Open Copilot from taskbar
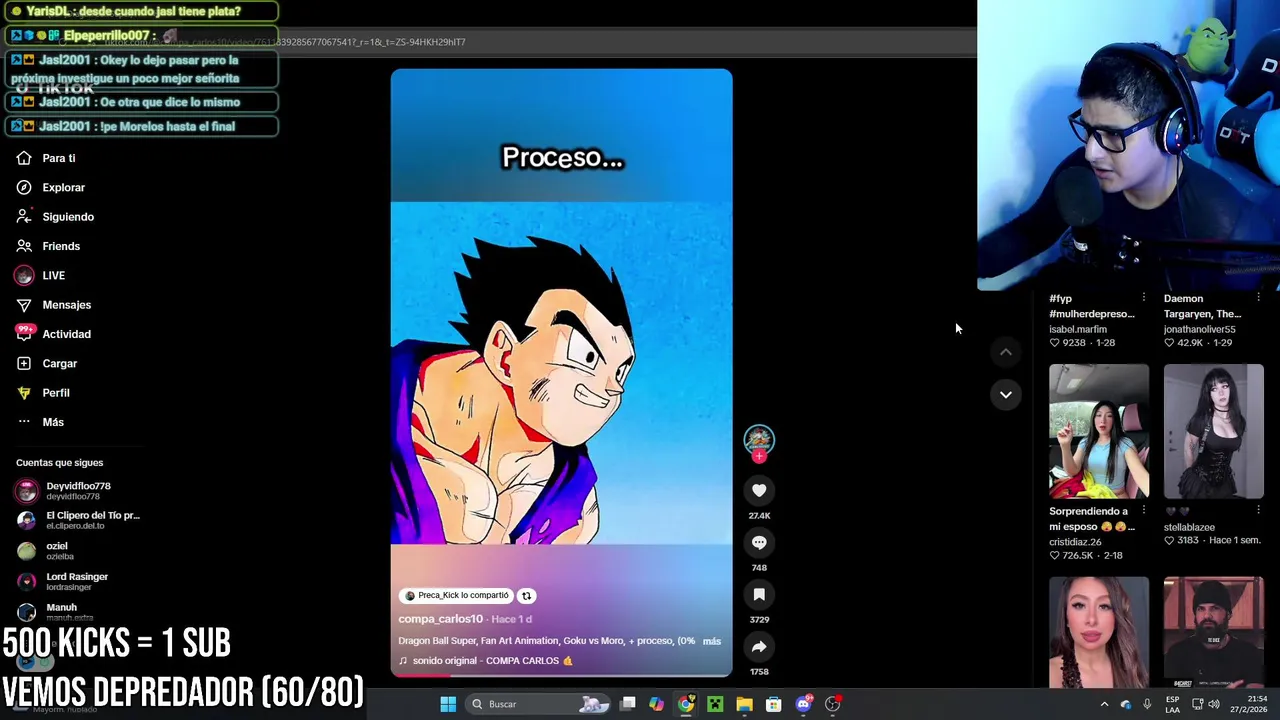 point(656,704)
